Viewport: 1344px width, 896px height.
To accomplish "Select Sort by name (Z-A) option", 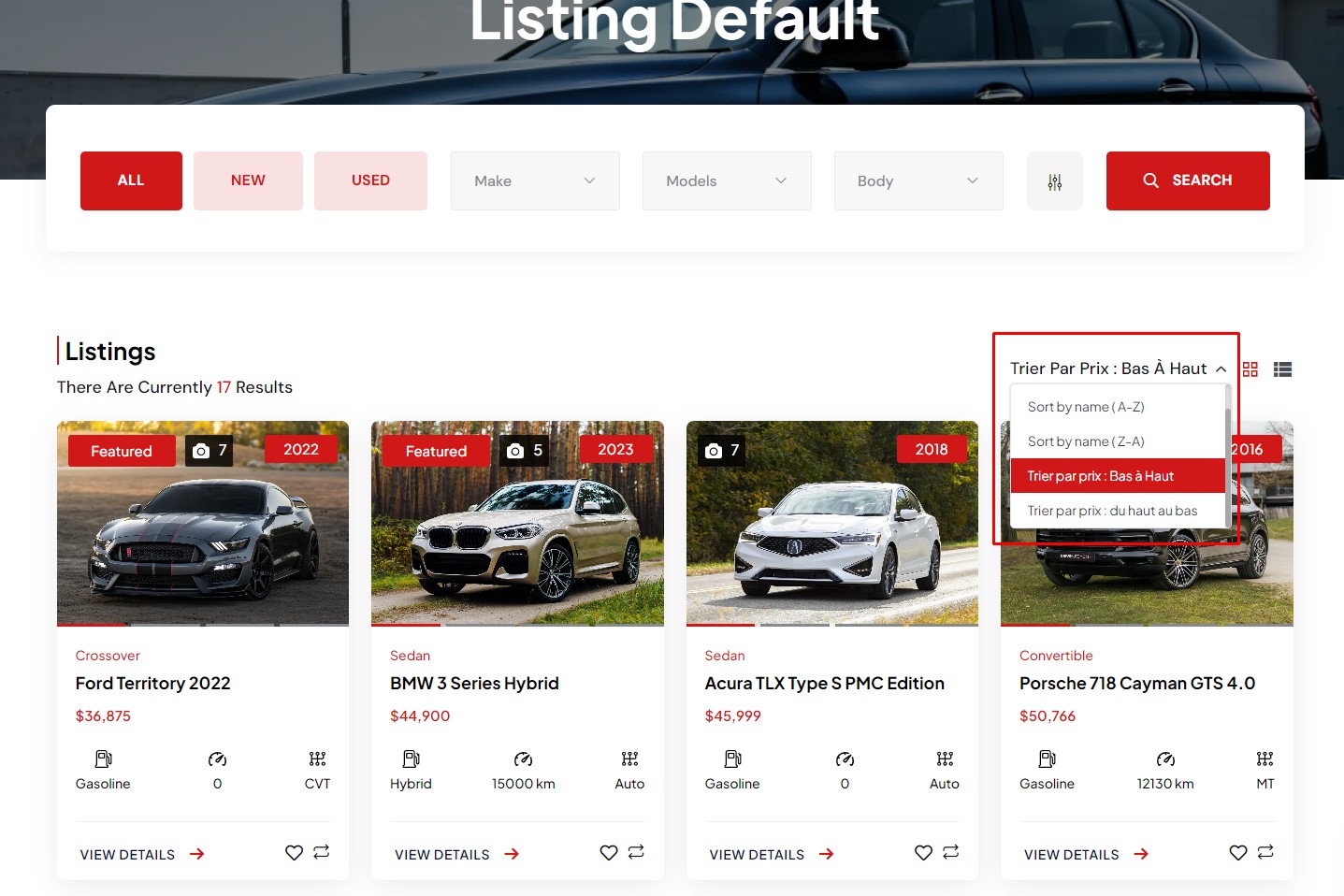I will coord(1118,441).
